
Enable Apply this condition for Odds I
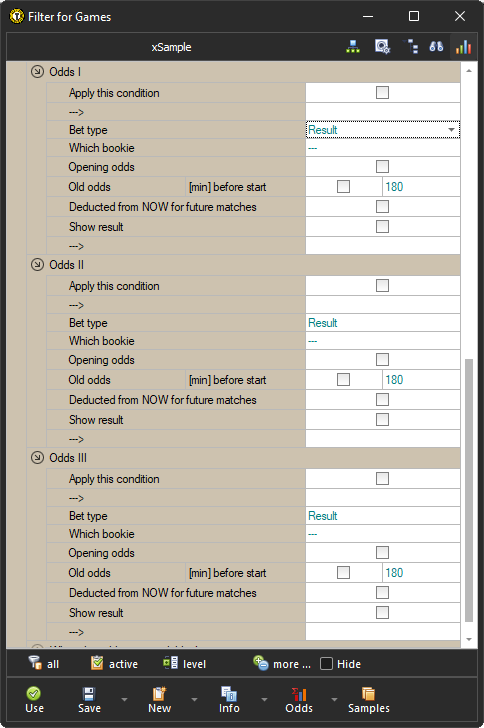click(382, 93)
